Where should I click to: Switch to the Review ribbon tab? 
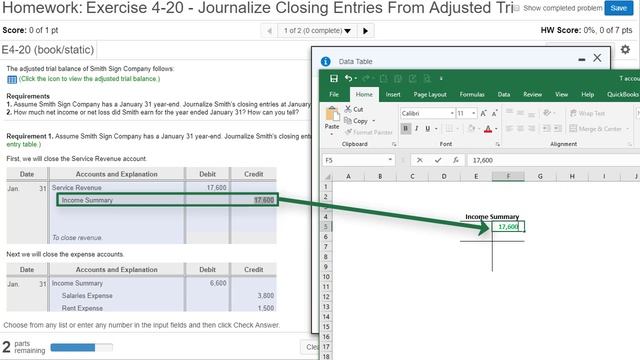532,94
